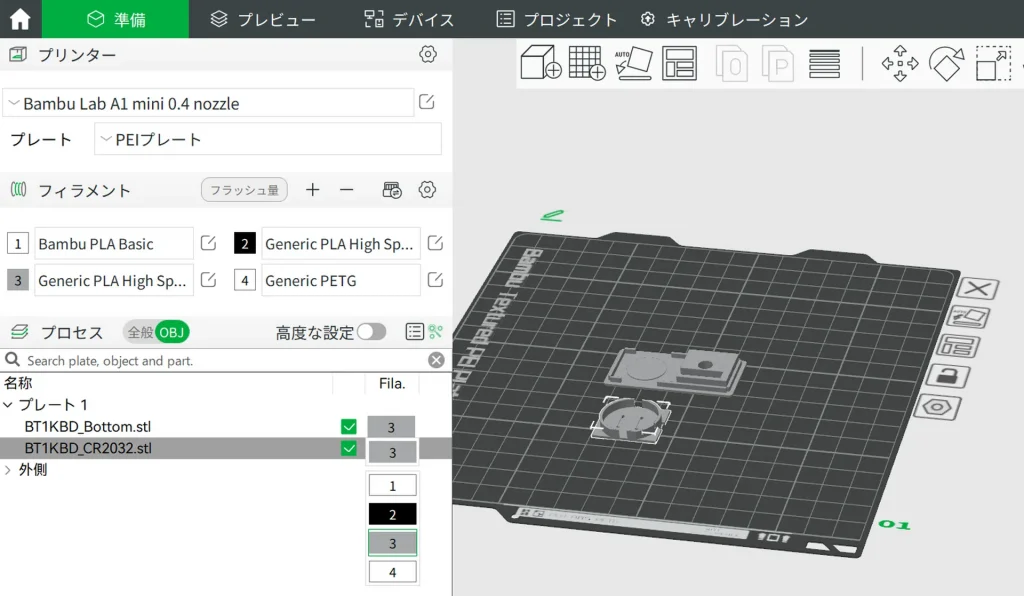Click the add object cube icon
Viewport: 1024px width, 596px height.
541,63
